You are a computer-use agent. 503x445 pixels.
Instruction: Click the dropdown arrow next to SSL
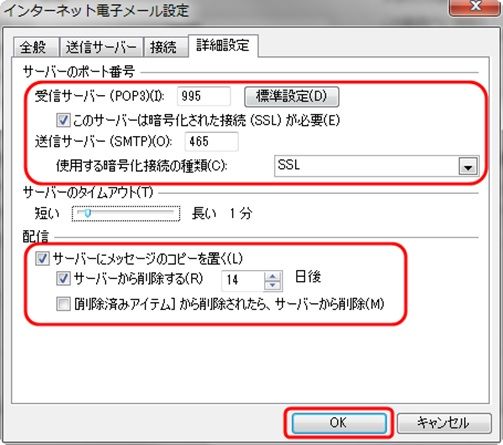click(x=468, y=166)
